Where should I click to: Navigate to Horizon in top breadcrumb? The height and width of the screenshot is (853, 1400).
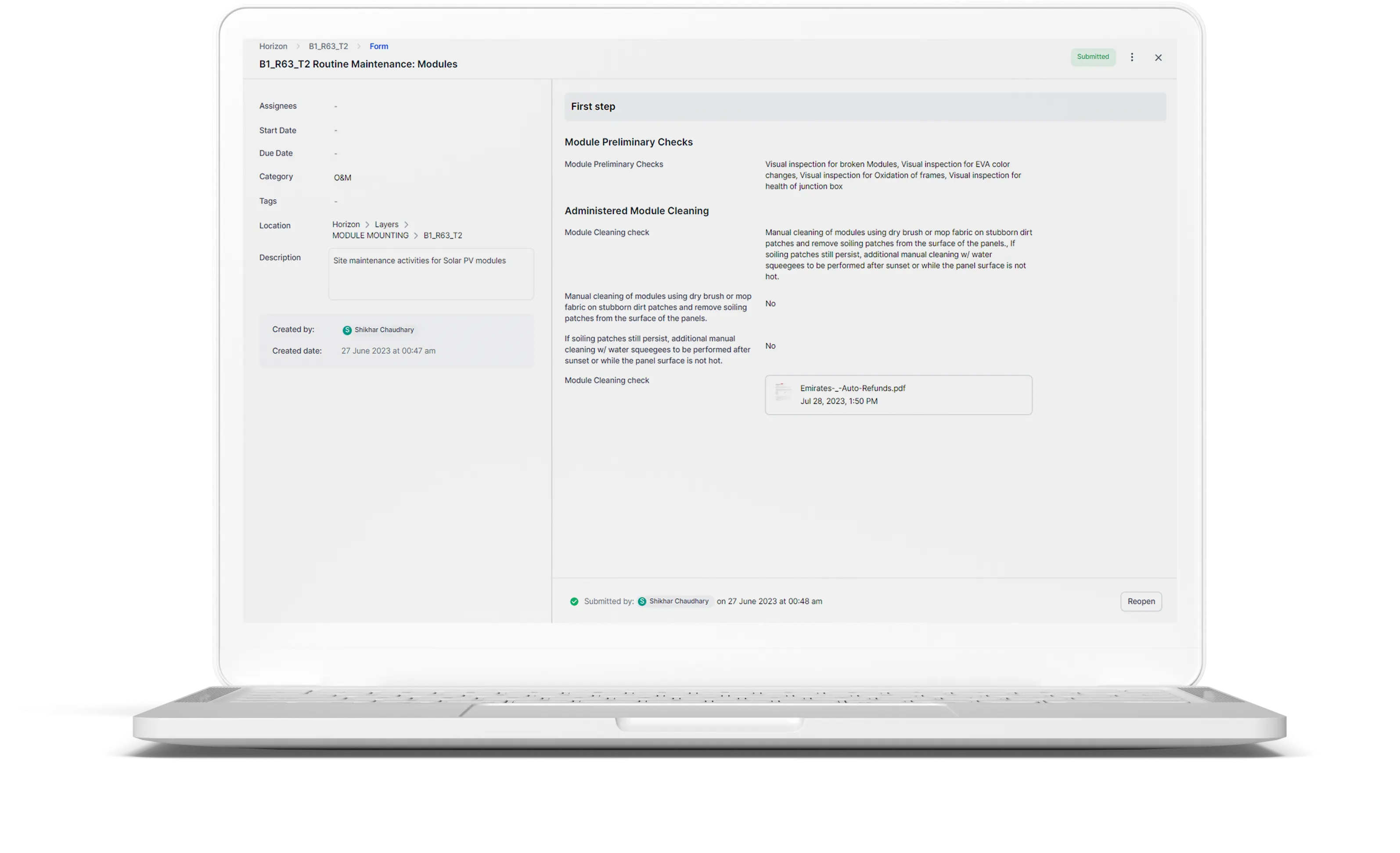tap(273, 47)
